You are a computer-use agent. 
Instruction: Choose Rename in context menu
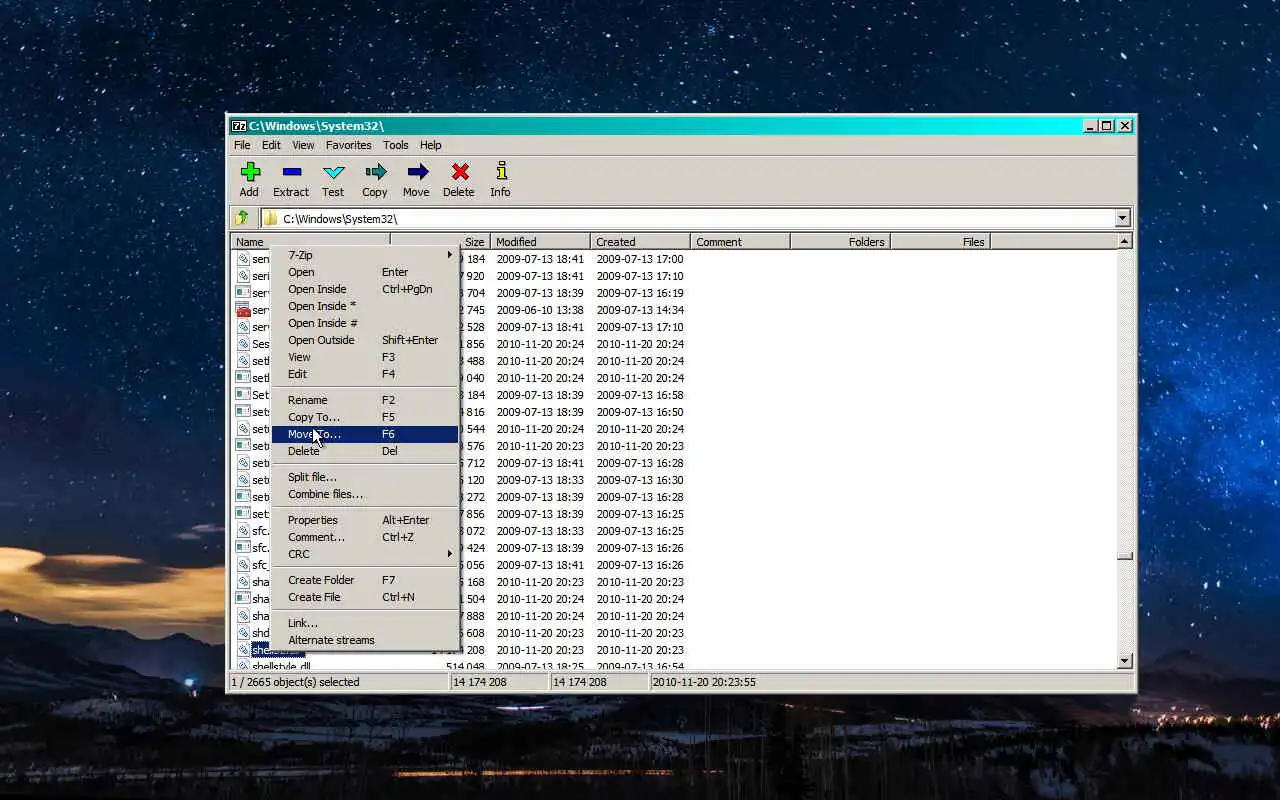point(365,400)
